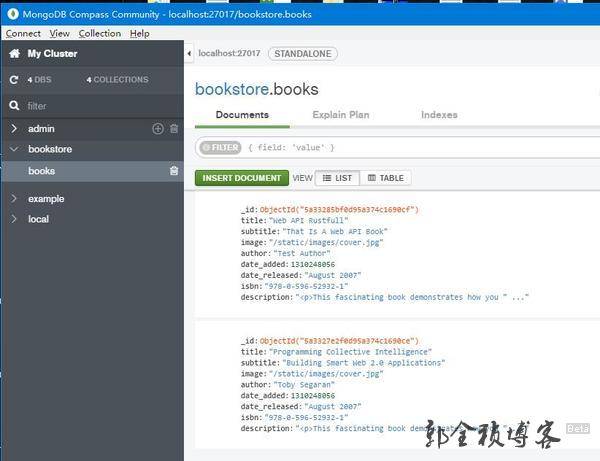Click the "4 DBS" count

point(39,80)
